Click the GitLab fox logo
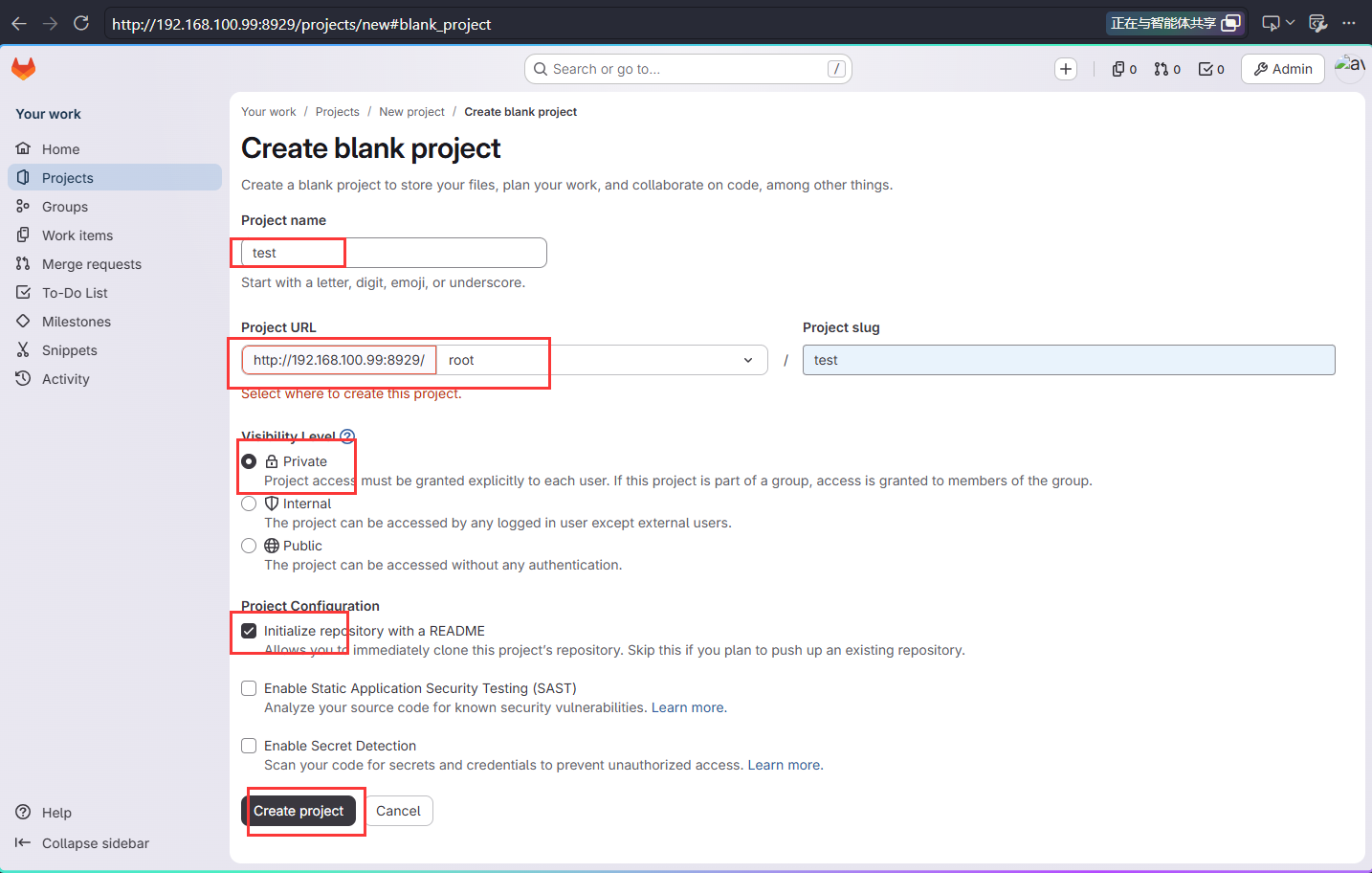 [24, 68]
